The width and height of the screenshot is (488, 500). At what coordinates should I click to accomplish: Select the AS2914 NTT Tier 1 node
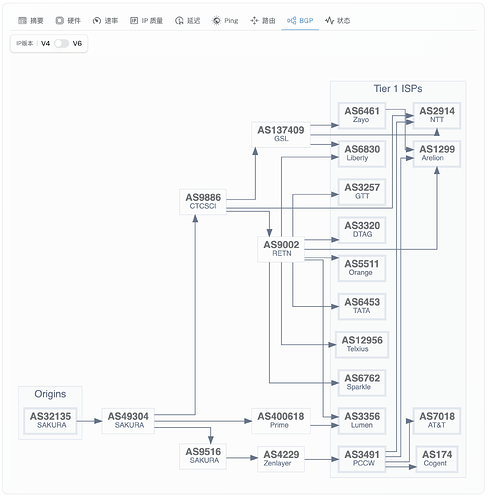tap(437, 115)
